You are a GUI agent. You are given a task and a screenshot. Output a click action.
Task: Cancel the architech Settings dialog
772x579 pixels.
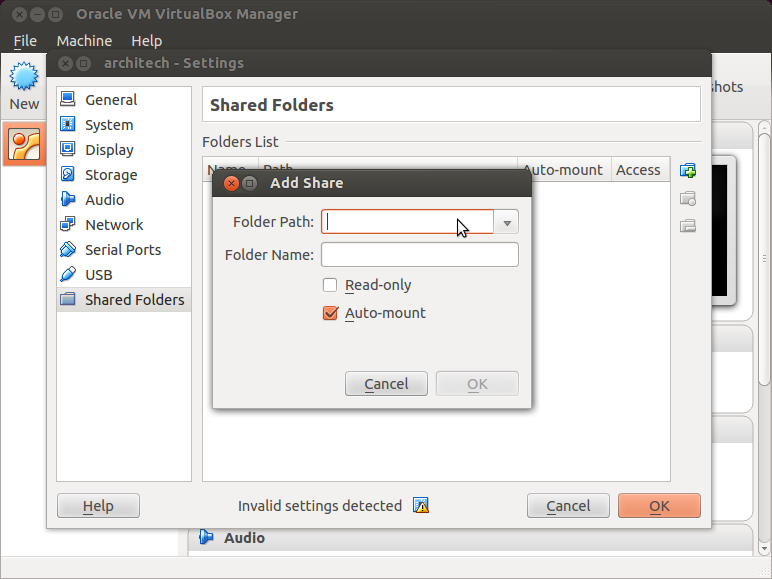[x=568, y=506]
